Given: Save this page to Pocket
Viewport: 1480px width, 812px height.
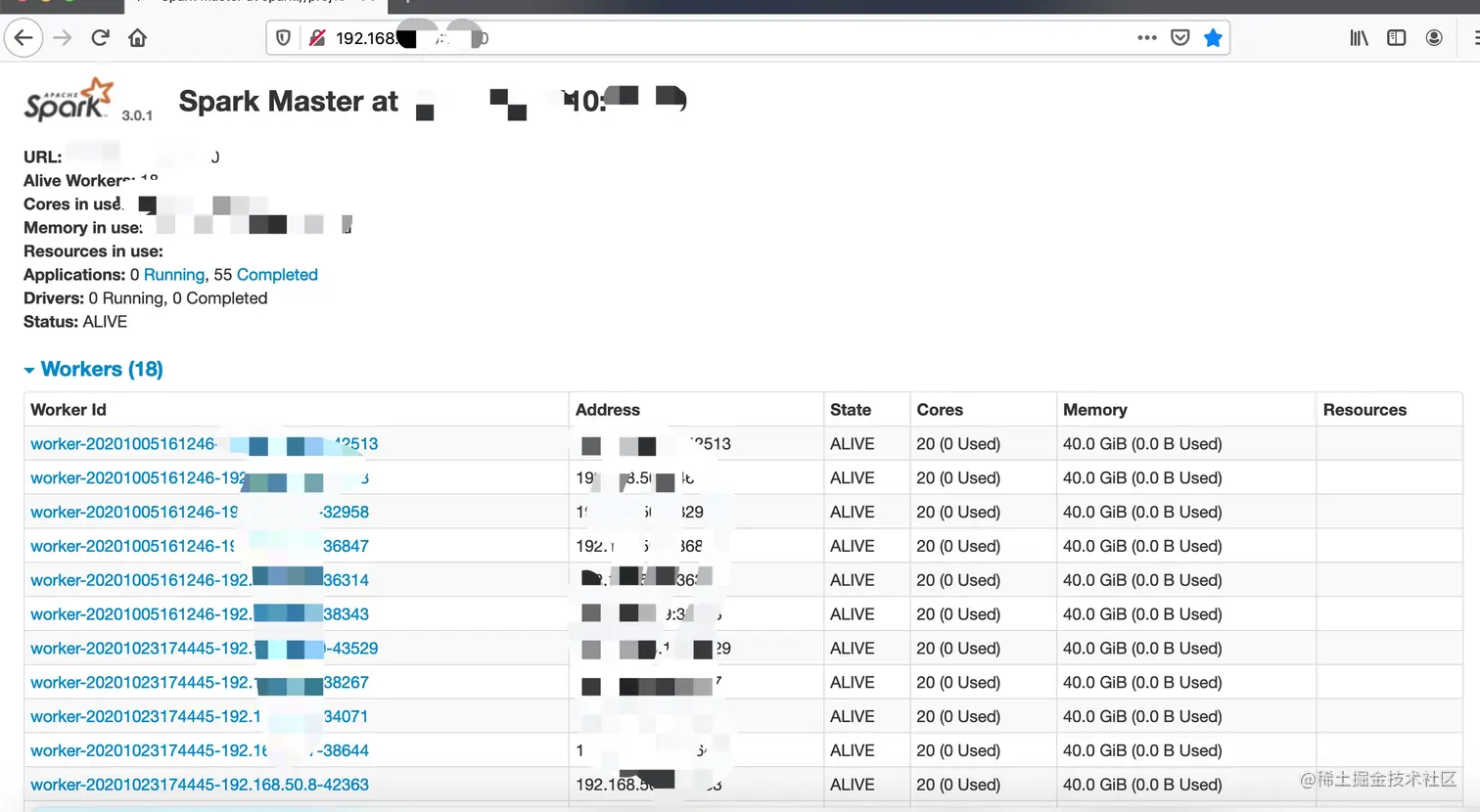Looking at the screenshot, I should 1180,38.
